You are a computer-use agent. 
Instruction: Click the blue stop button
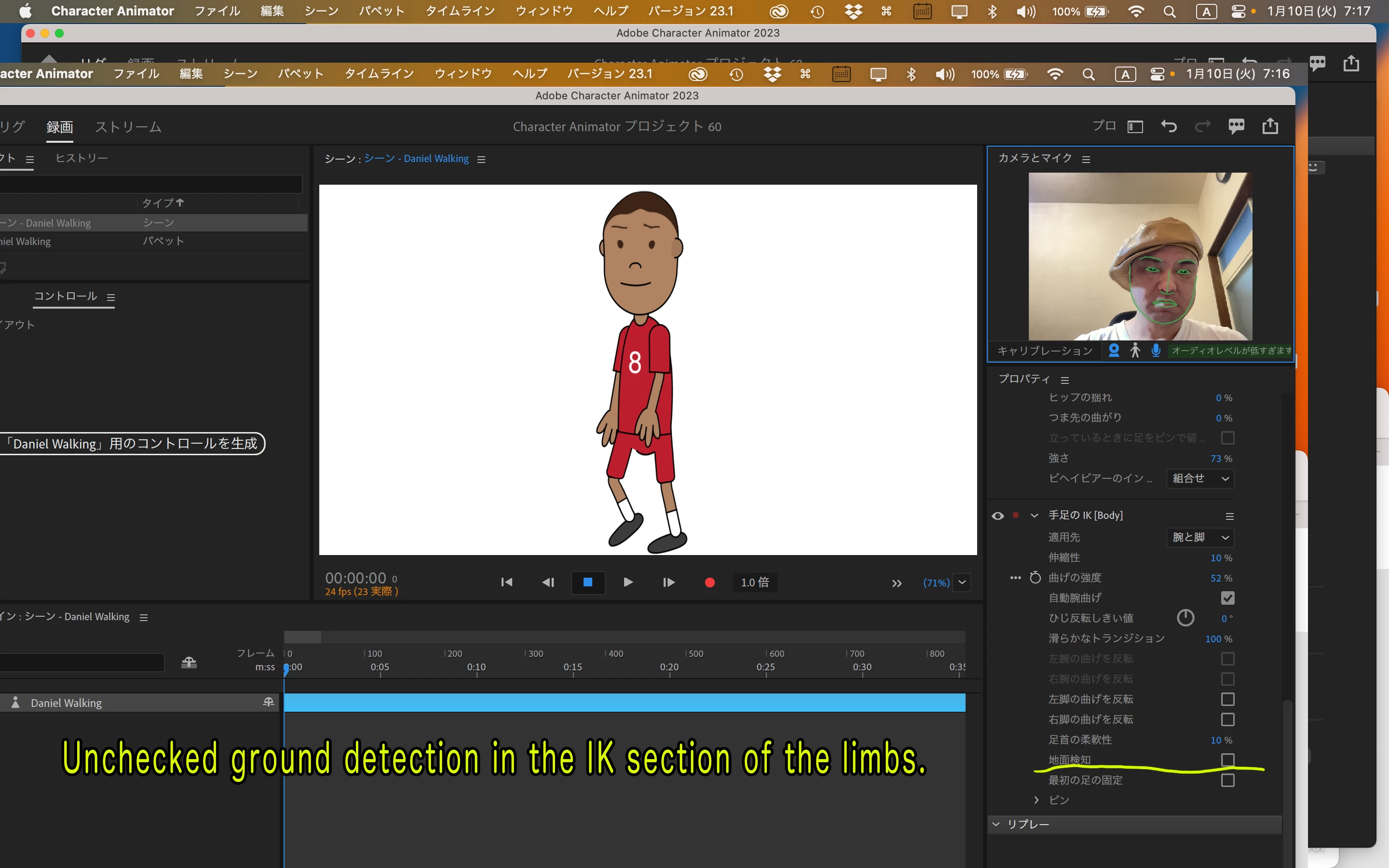(588, 582)
